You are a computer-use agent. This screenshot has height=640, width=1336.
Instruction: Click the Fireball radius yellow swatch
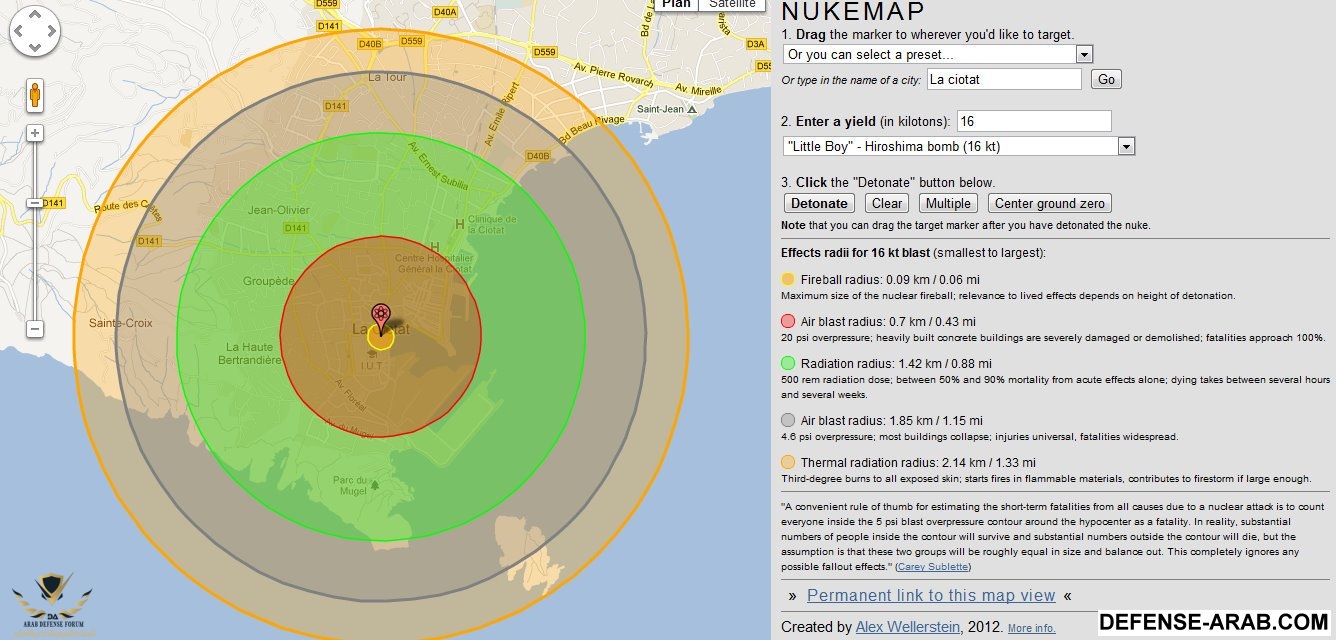click(x=788, y=279)
